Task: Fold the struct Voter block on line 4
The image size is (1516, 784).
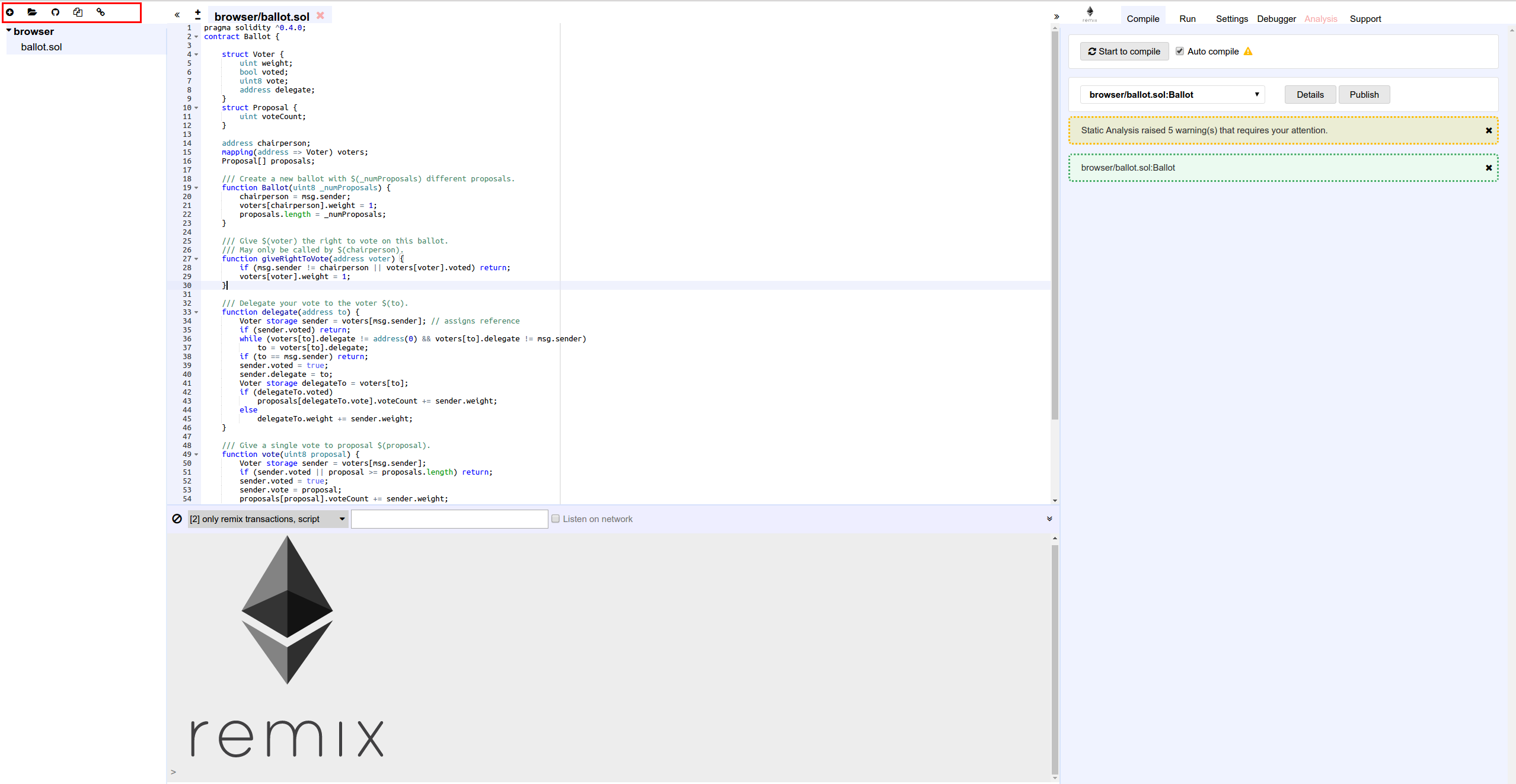Action: coord(196,55)
